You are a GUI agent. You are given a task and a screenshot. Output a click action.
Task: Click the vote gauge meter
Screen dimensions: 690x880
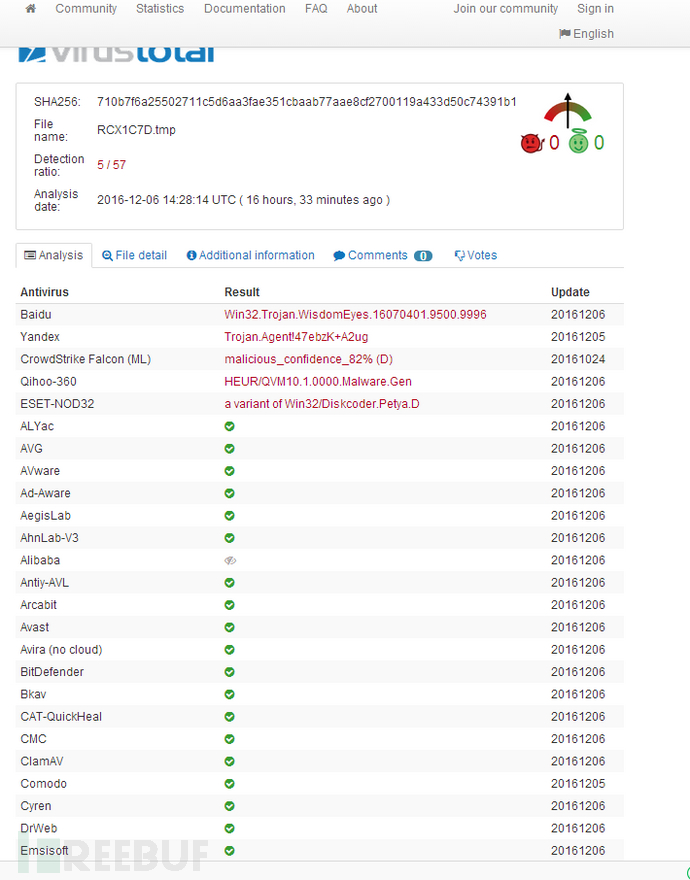568,110
